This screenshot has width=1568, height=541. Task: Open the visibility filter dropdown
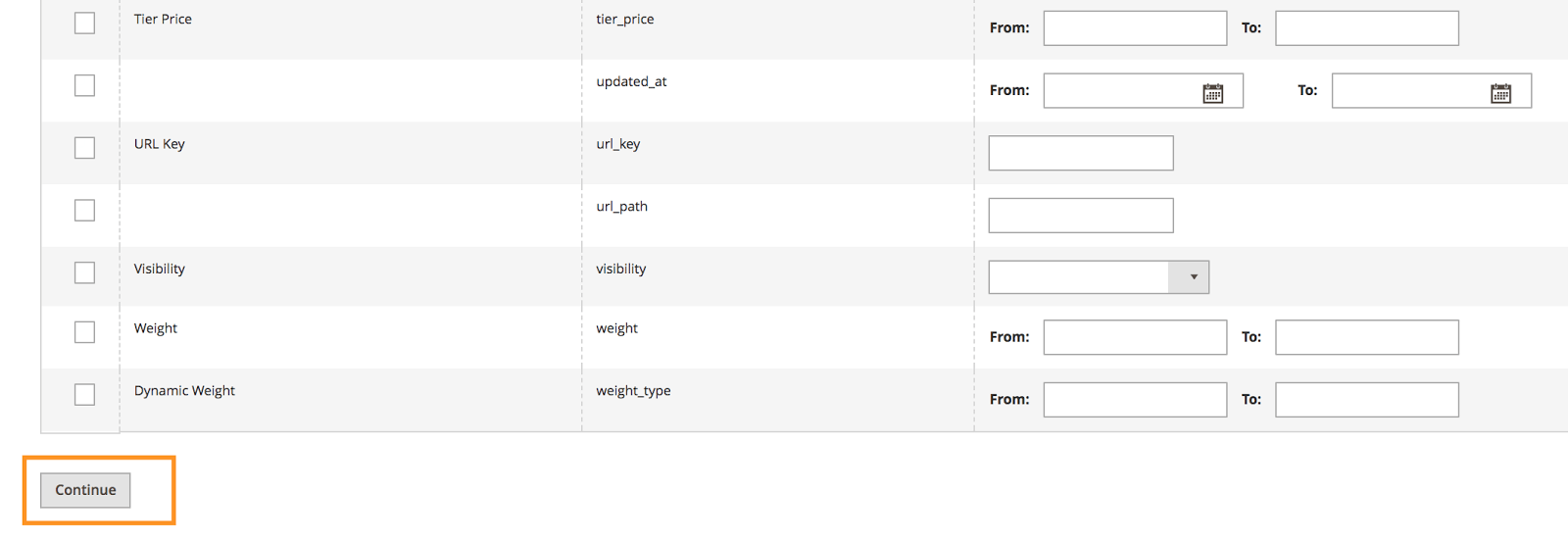coord(1099,277)
